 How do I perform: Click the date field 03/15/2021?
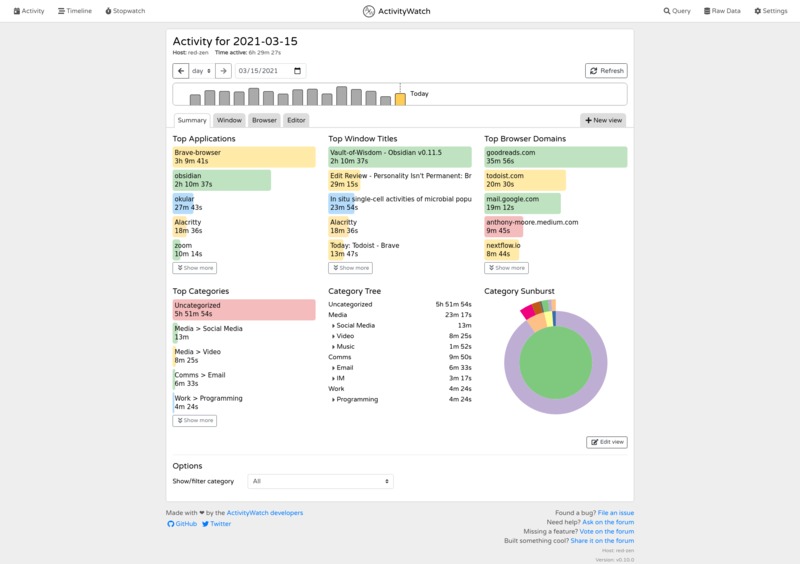pyautogui.click(x=270, y=71)
